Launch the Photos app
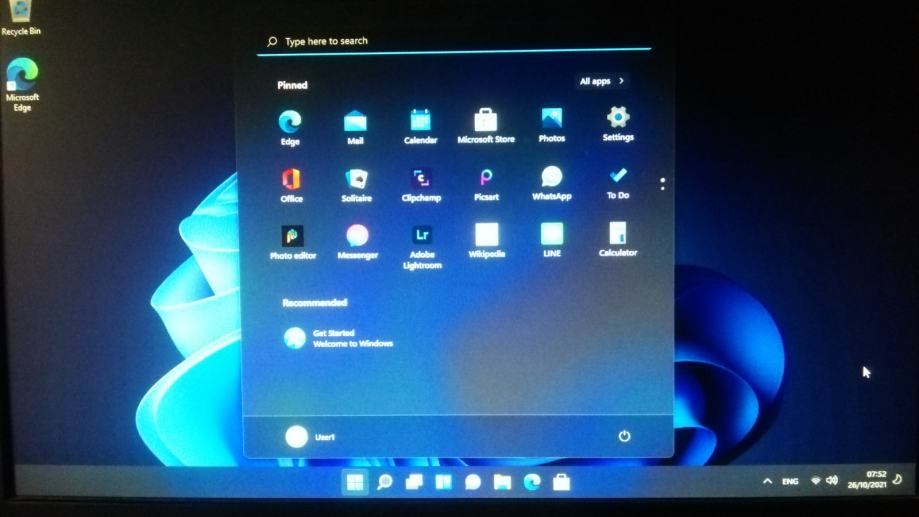 coord(552,124)
